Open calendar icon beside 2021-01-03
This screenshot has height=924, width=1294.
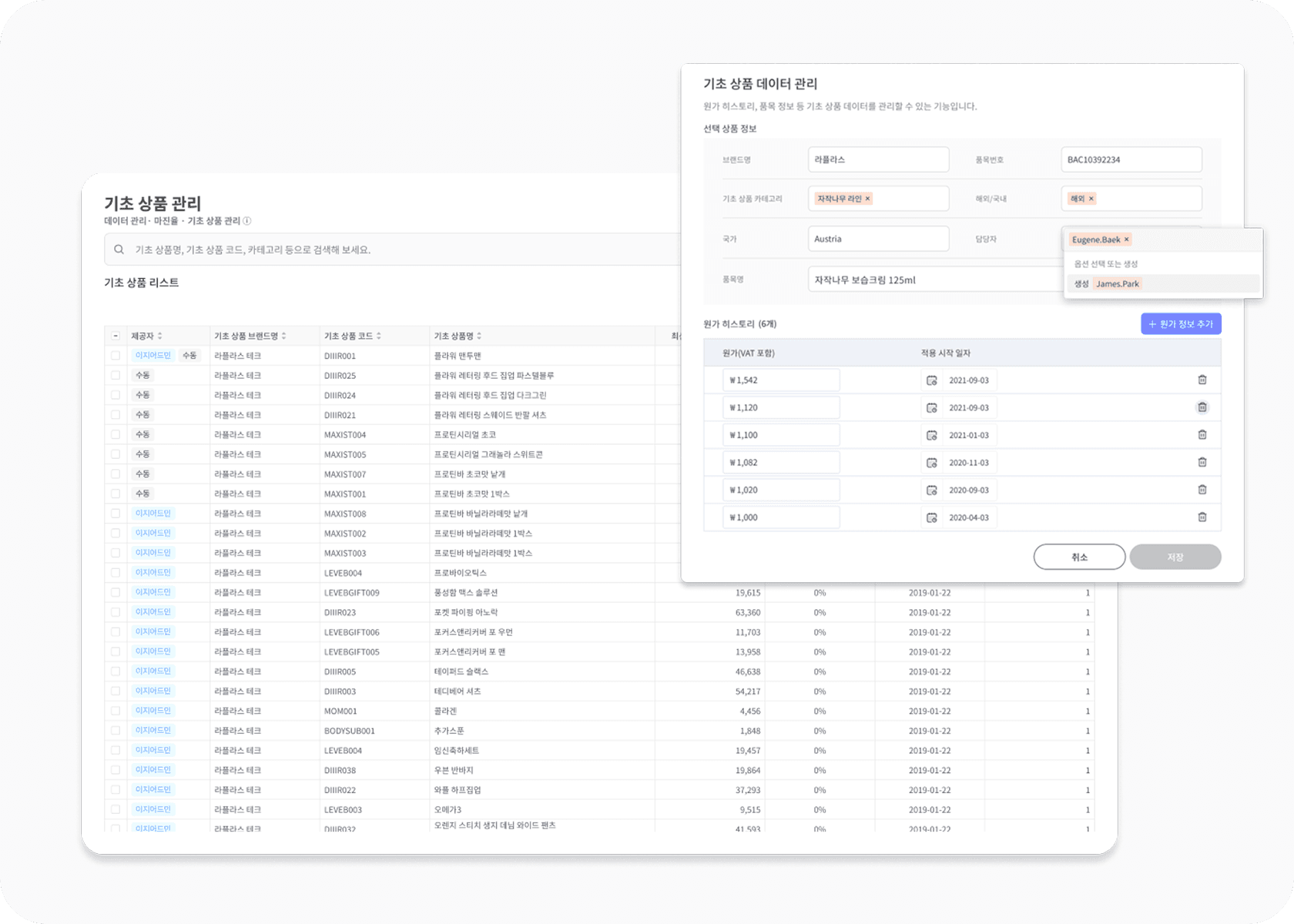click(931, 435)
